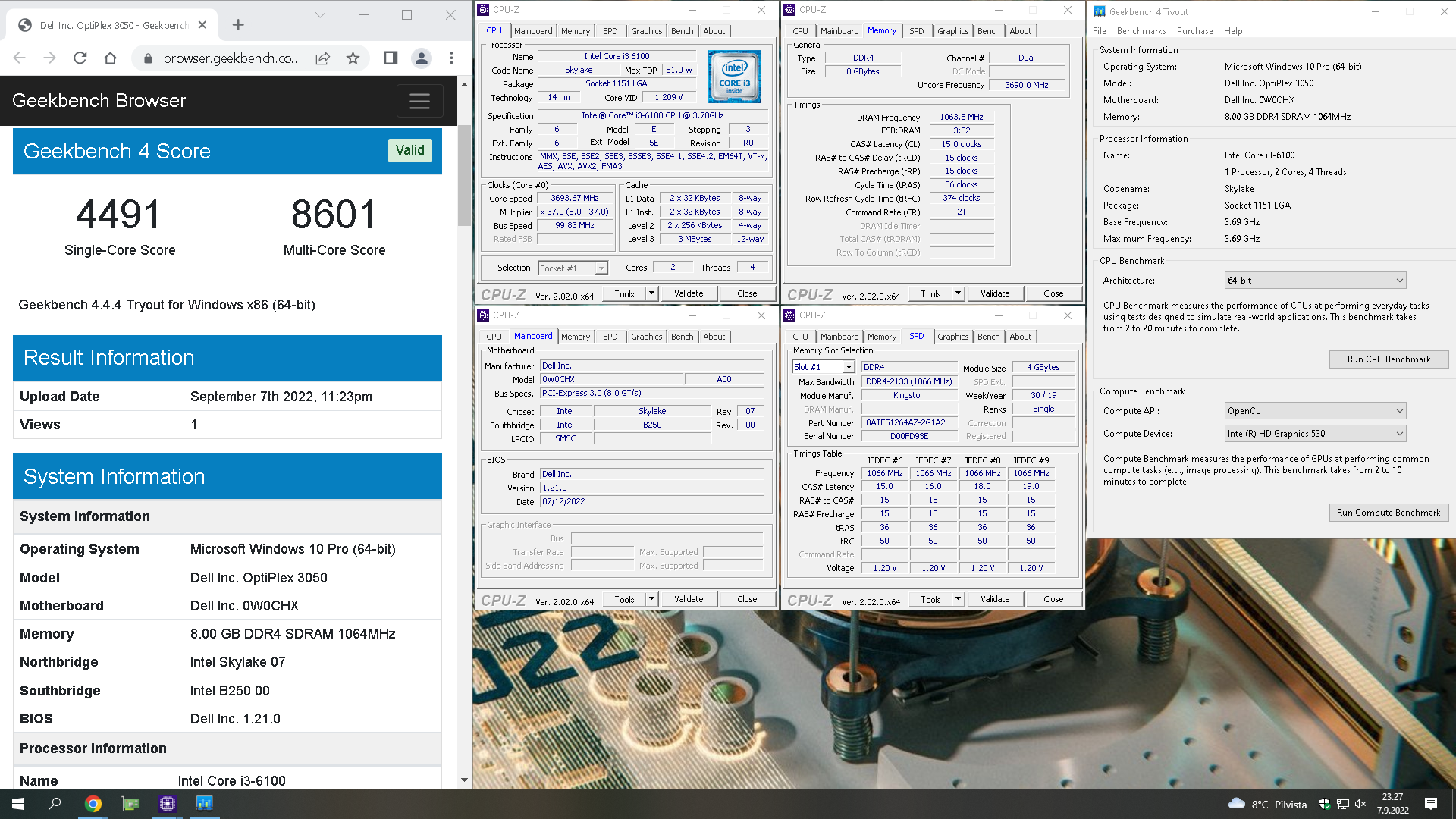Expand Tools dropdown arrow in Mainboard tab window
Image resolution: width=1456 pixels, height=819 pixels.
click(651, 599)
